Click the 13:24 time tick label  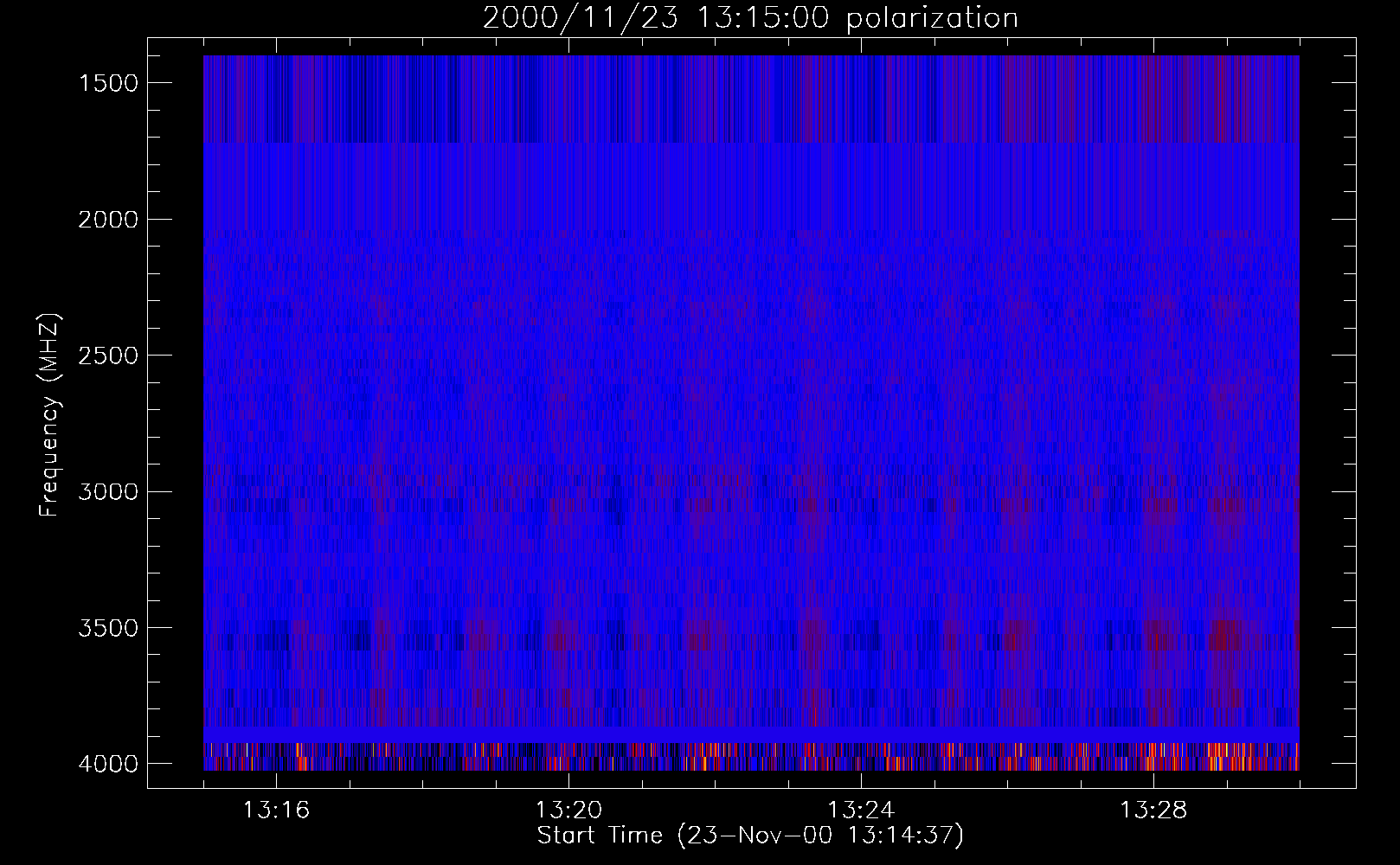point(861,811)
